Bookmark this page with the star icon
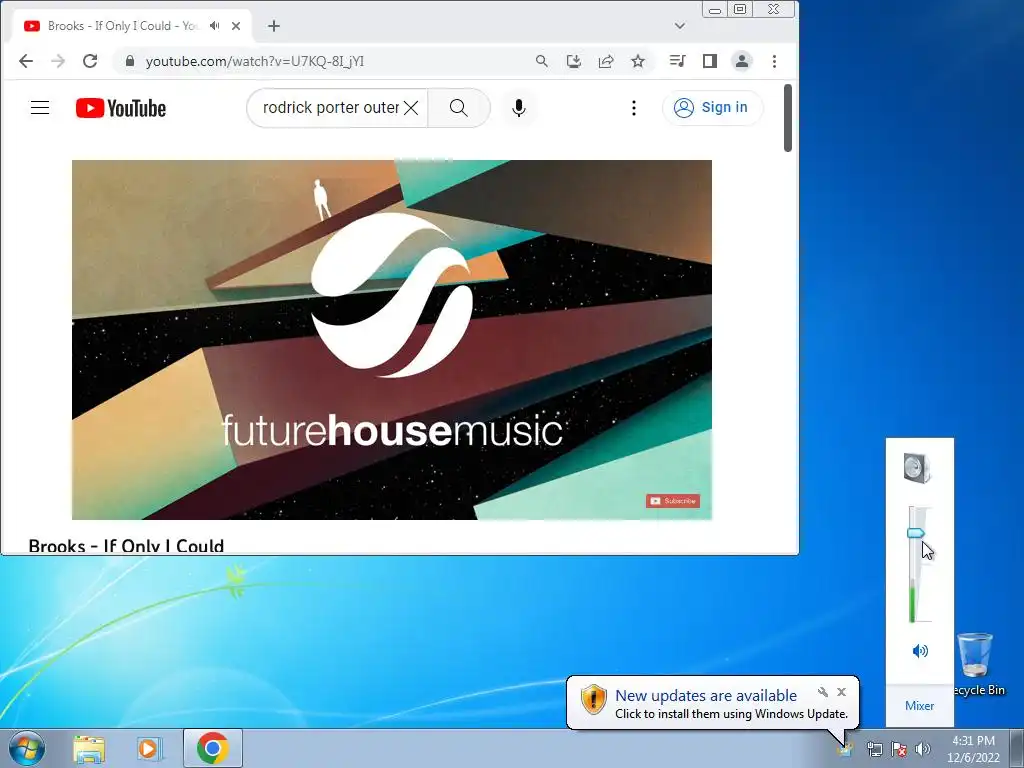The height and width of the screenshot is (768, 1024). click(638, 61)
